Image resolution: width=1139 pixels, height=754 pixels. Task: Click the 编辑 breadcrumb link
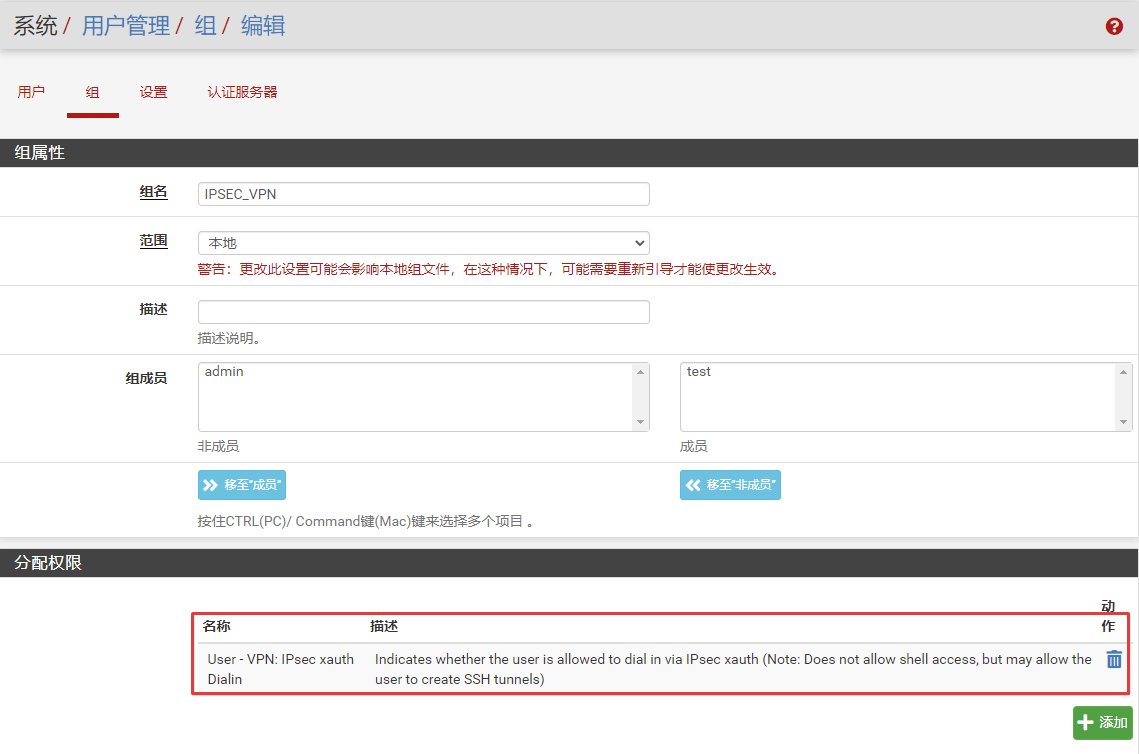pos(263,26)
